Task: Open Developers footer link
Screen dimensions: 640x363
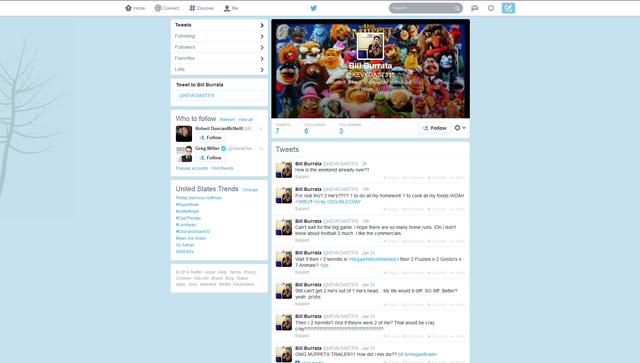Action: pos(243,285)
